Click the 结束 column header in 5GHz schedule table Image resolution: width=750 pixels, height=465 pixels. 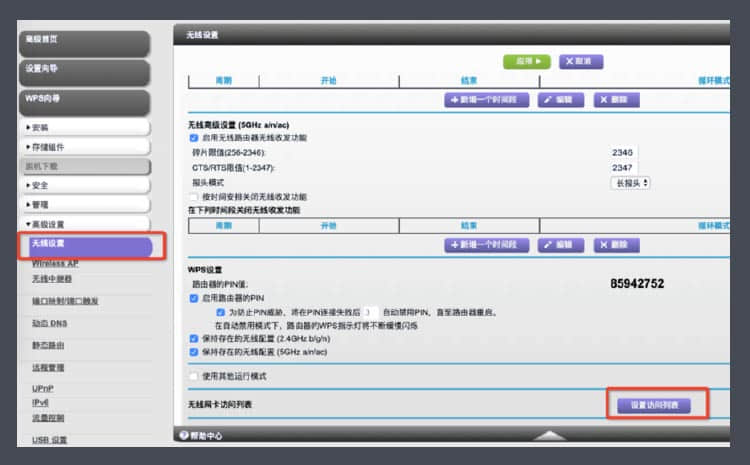469,226
